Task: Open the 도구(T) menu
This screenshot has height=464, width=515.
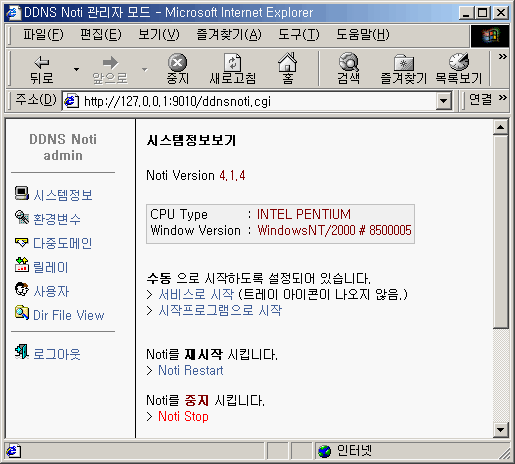Action: tap(299, 34)
